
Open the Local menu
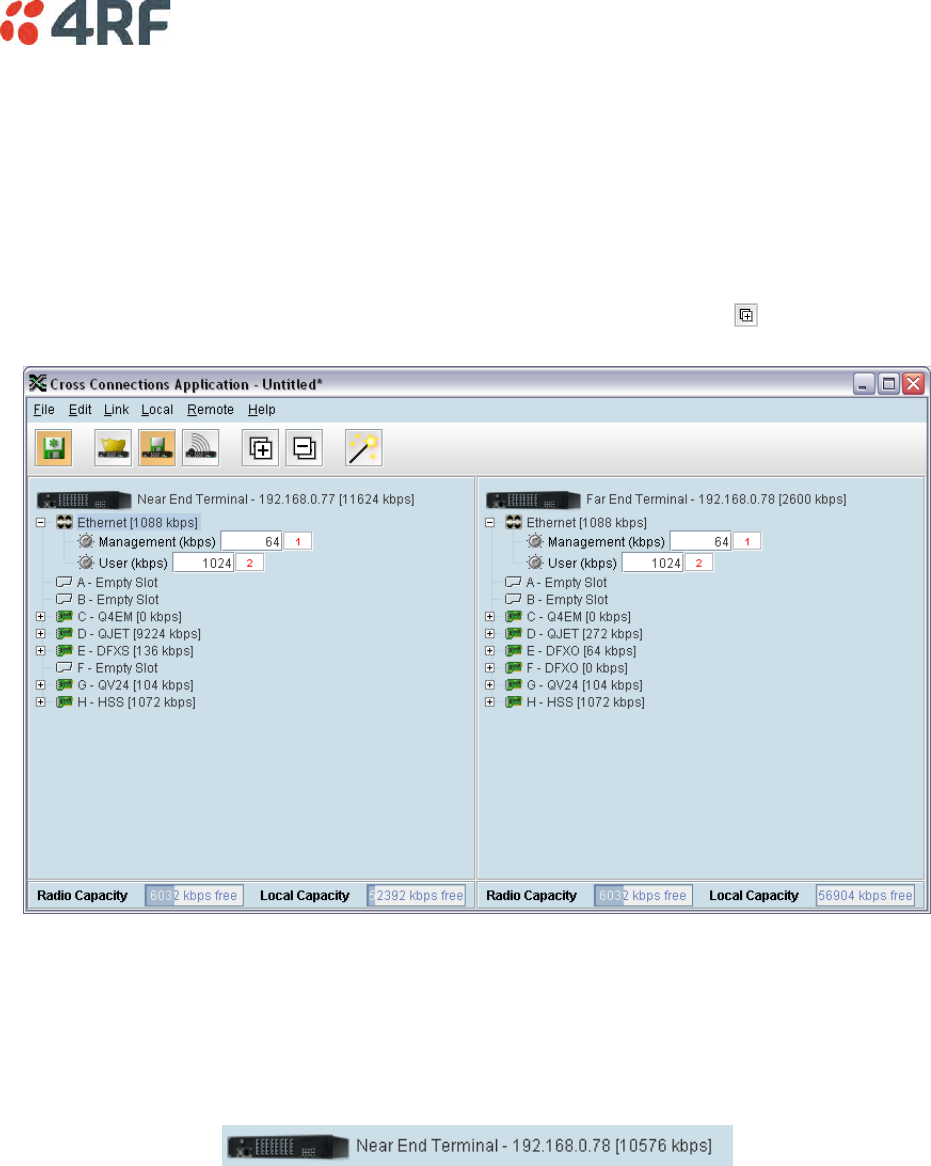[157, 410]
